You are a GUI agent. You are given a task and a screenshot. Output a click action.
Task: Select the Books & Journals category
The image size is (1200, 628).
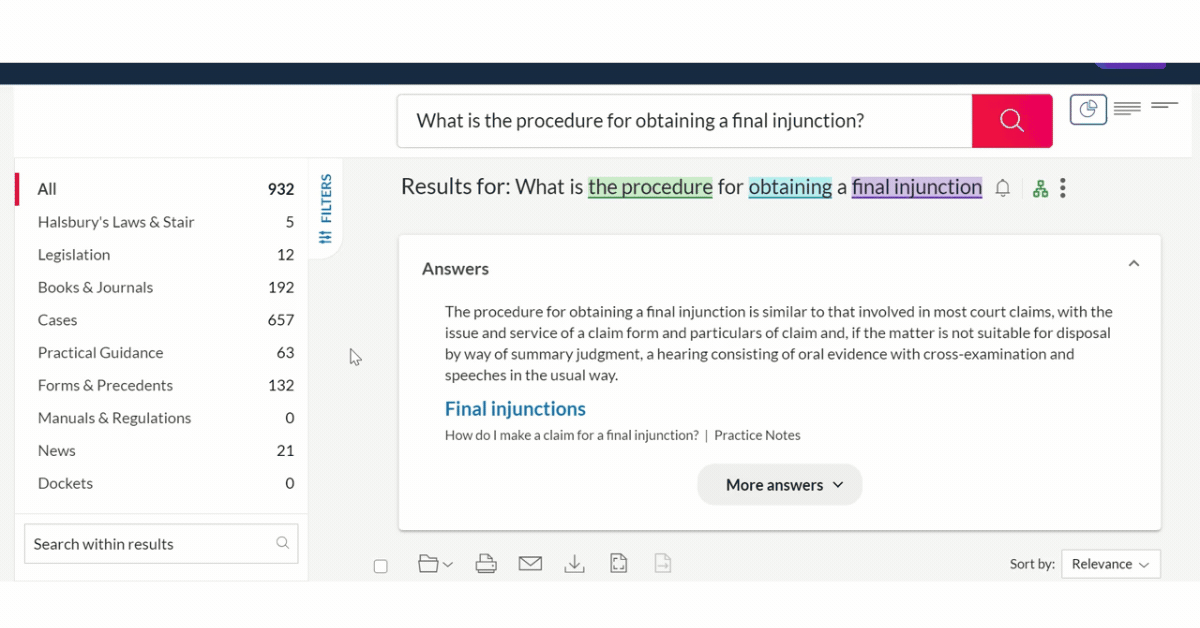(x=96, y=287)
